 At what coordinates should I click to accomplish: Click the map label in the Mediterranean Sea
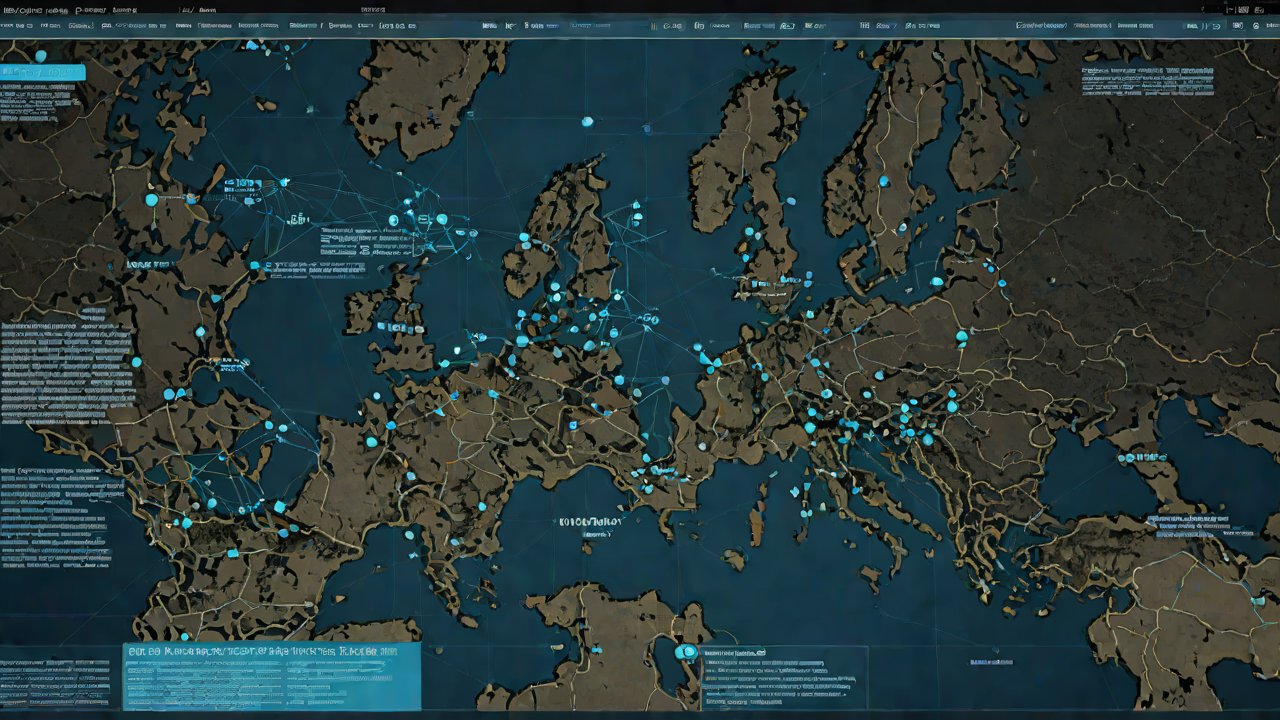click(x=591, y=522)
